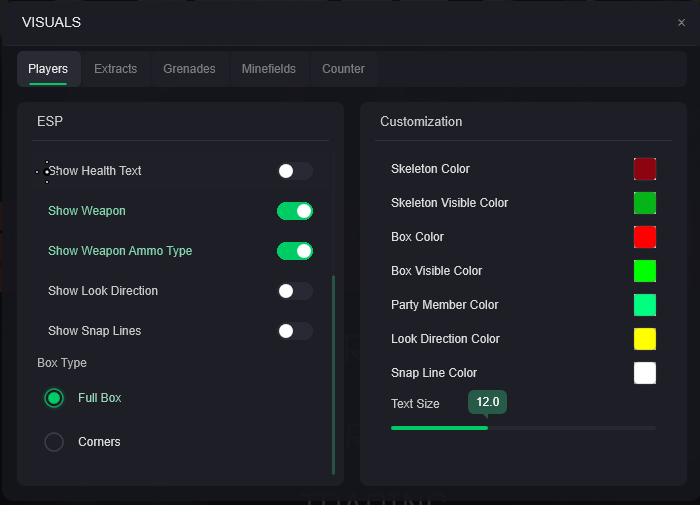Disable the Show Weapon toggle
The image size is (700, 505).
[295, 211]
